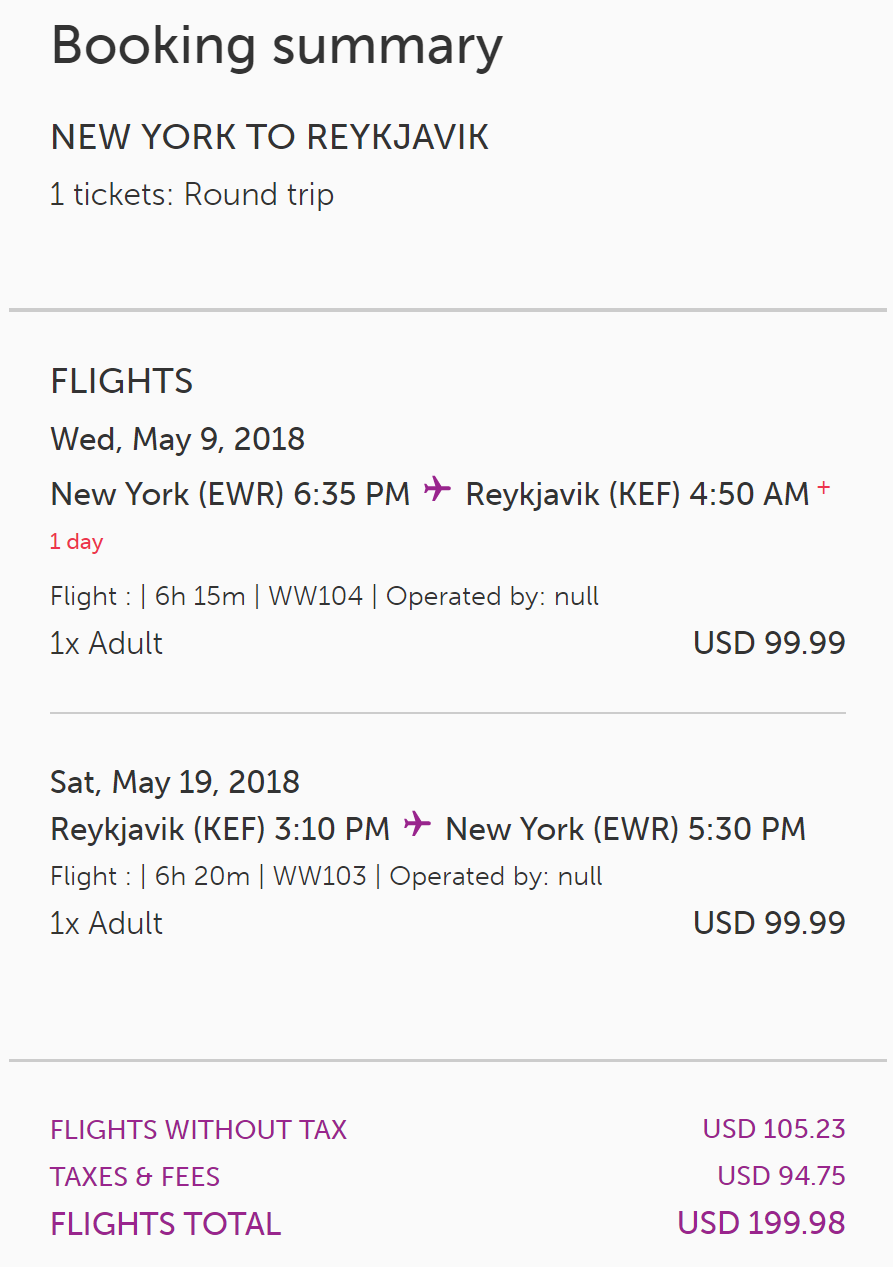Viewport: 893px width, 1267px height.
Task: Click NEW YORK TO REYKJAVIK route title
Action: [269, 138]
